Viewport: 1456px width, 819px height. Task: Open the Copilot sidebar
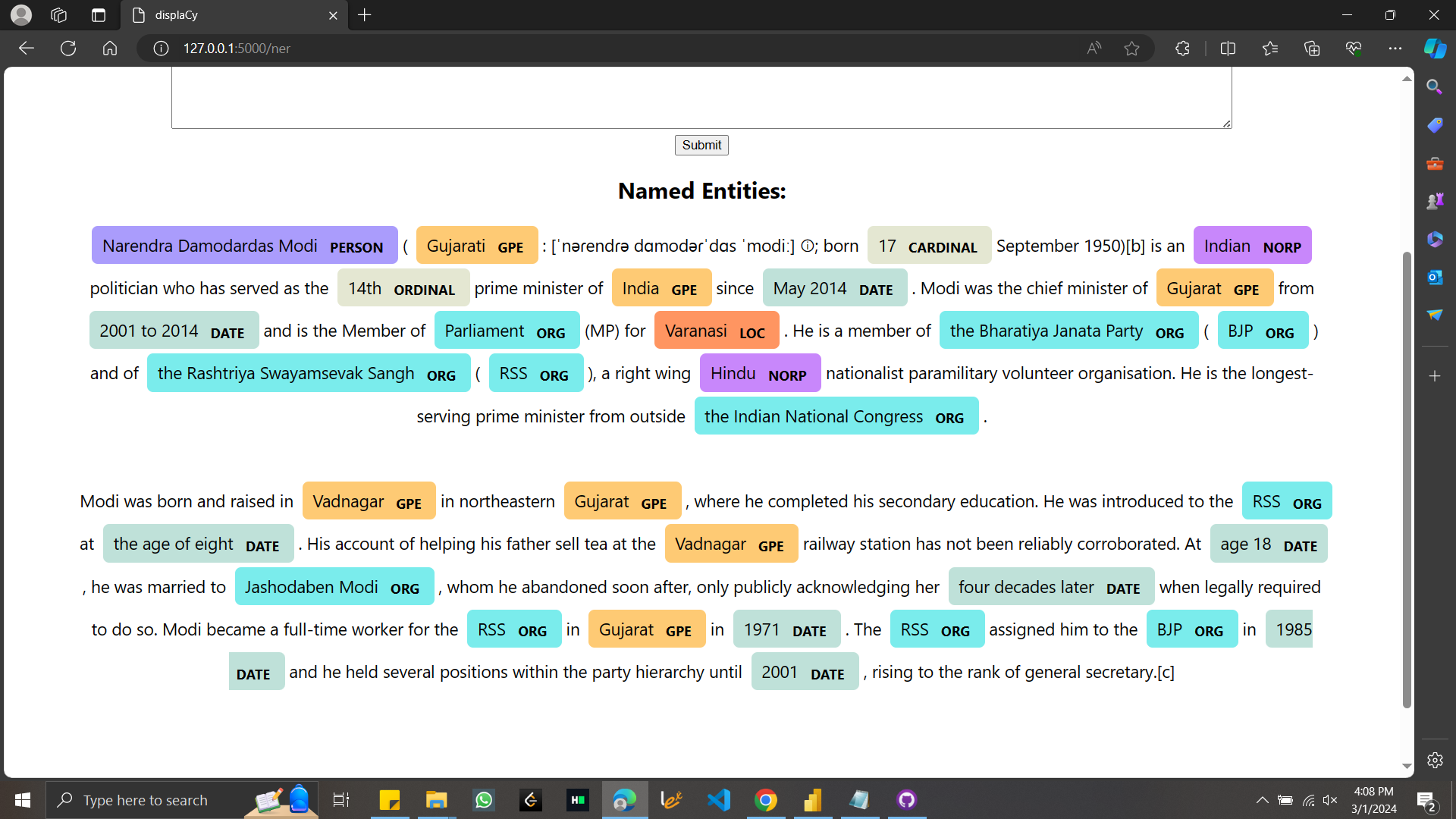tap(1435, 48)
